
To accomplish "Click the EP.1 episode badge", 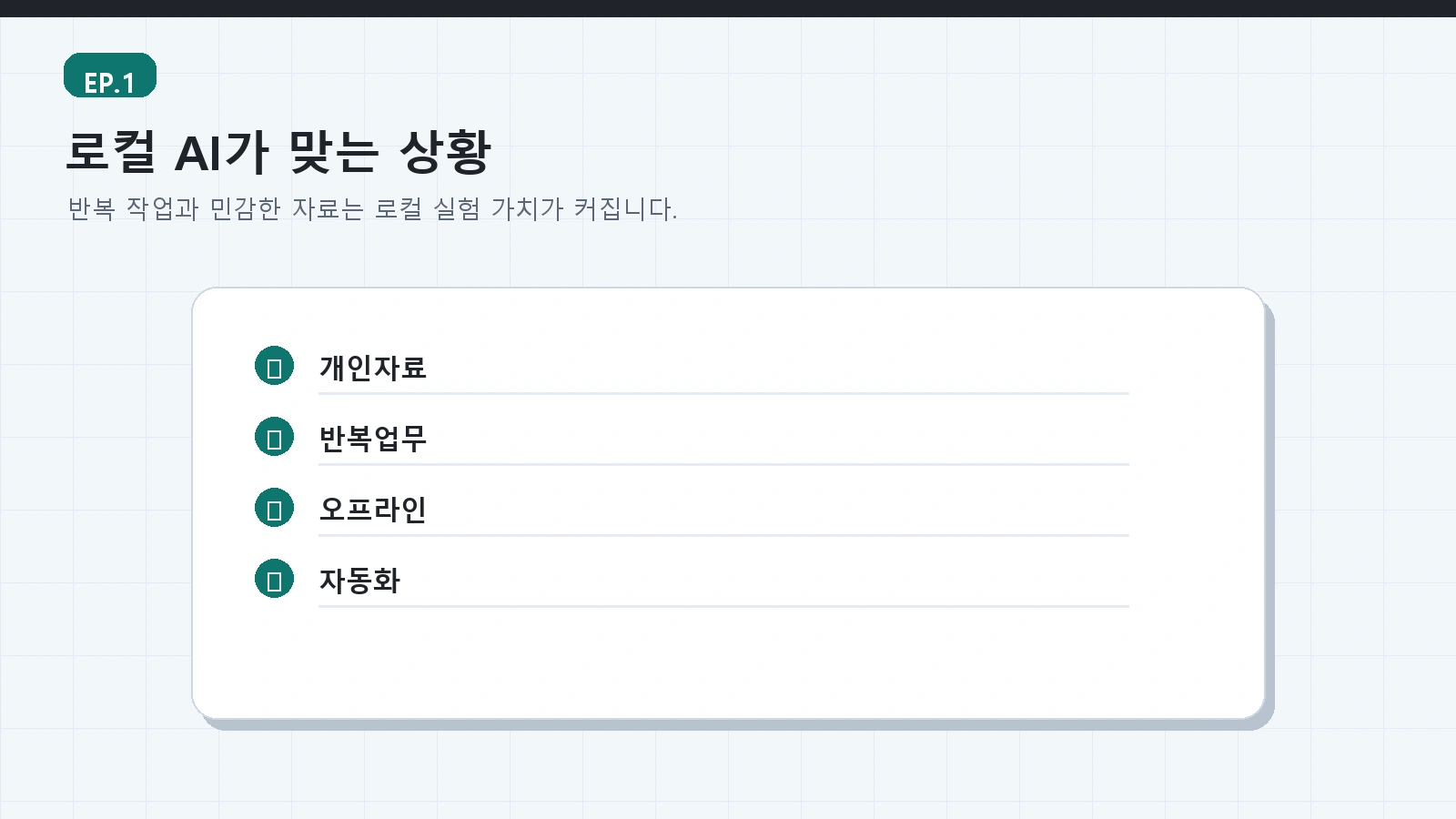I will click(110, 76).
